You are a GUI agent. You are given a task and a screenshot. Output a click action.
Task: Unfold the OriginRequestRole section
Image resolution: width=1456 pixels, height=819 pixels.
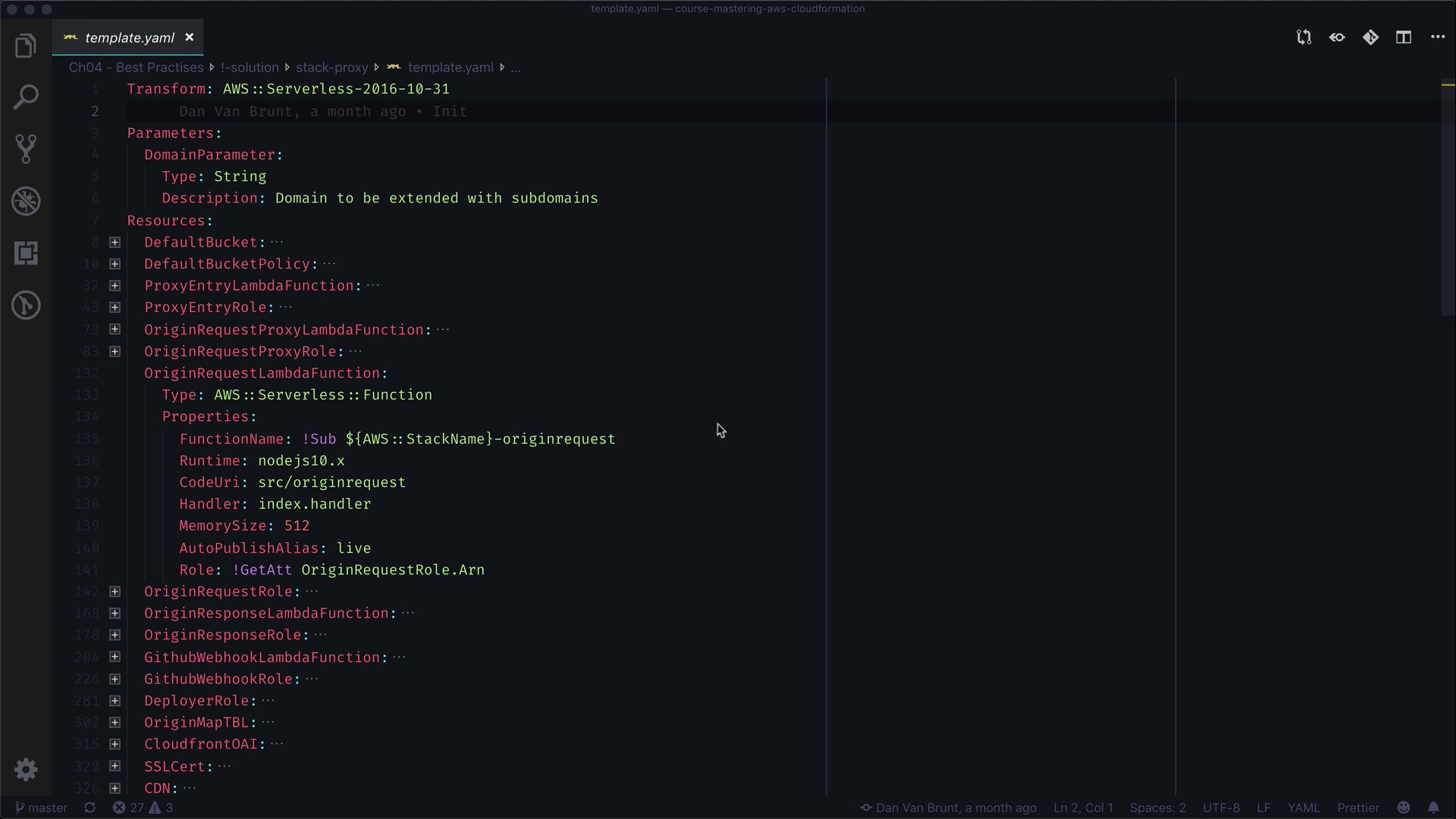click(115, 591)
